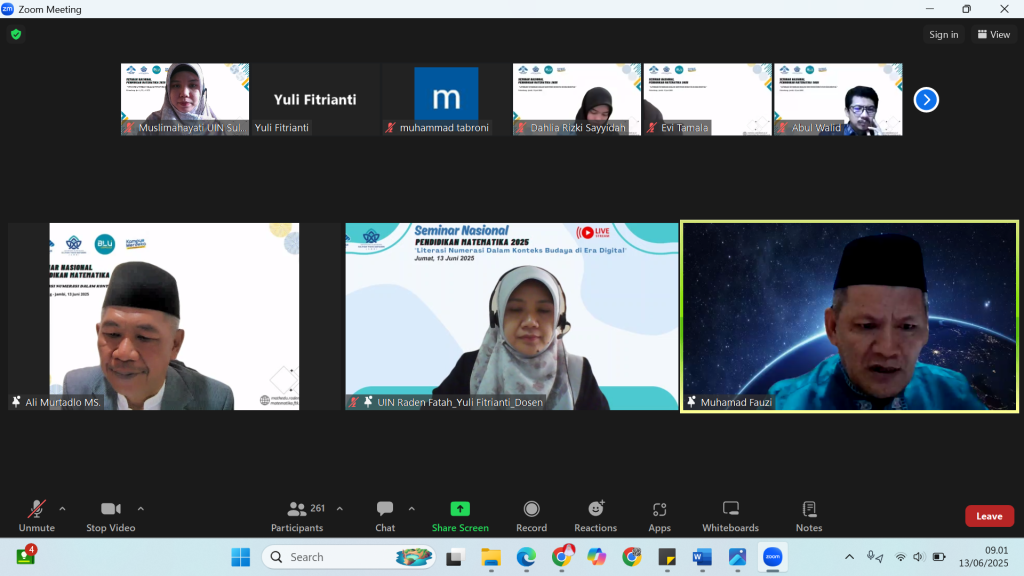Stop the video camera
This screenshot has width=1024, height=576.
click(110, 515)
